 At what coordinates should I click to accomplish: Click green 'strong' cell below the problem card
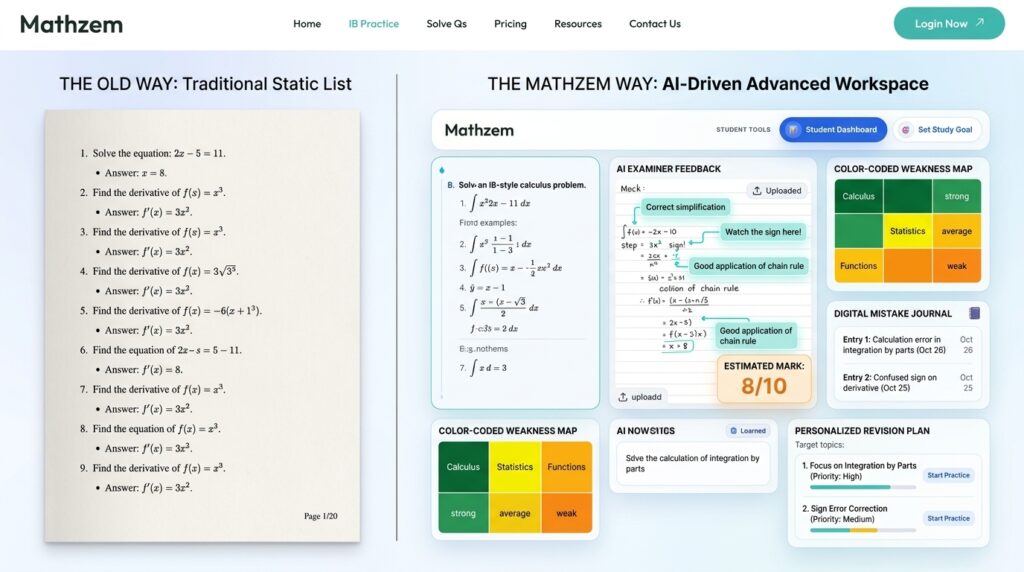(x=463, y=513)
